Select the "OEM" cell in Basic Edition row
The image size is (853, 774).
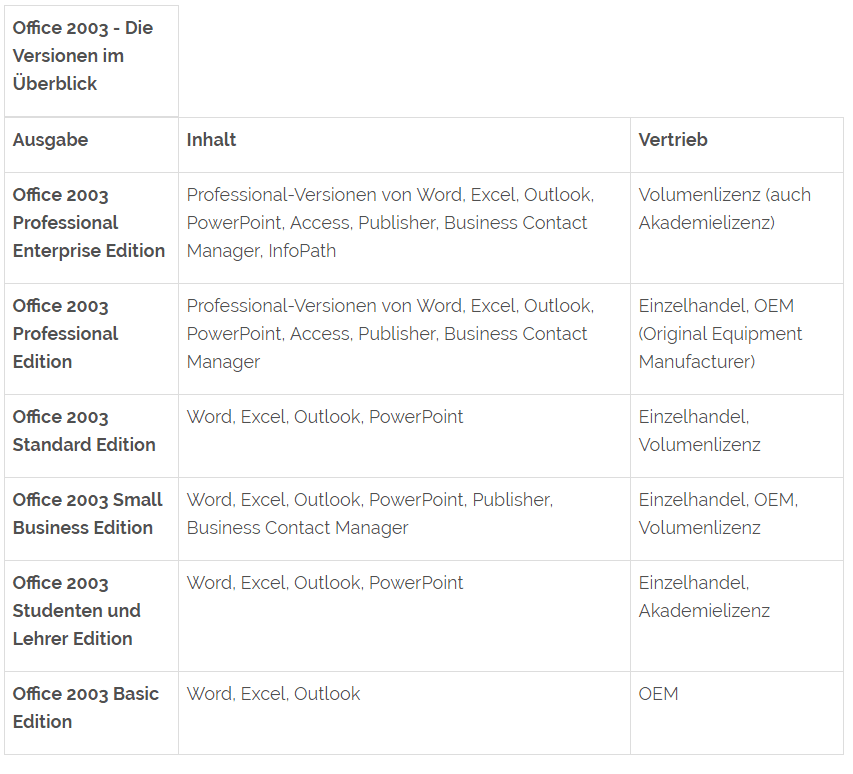(x=658, y=694)
